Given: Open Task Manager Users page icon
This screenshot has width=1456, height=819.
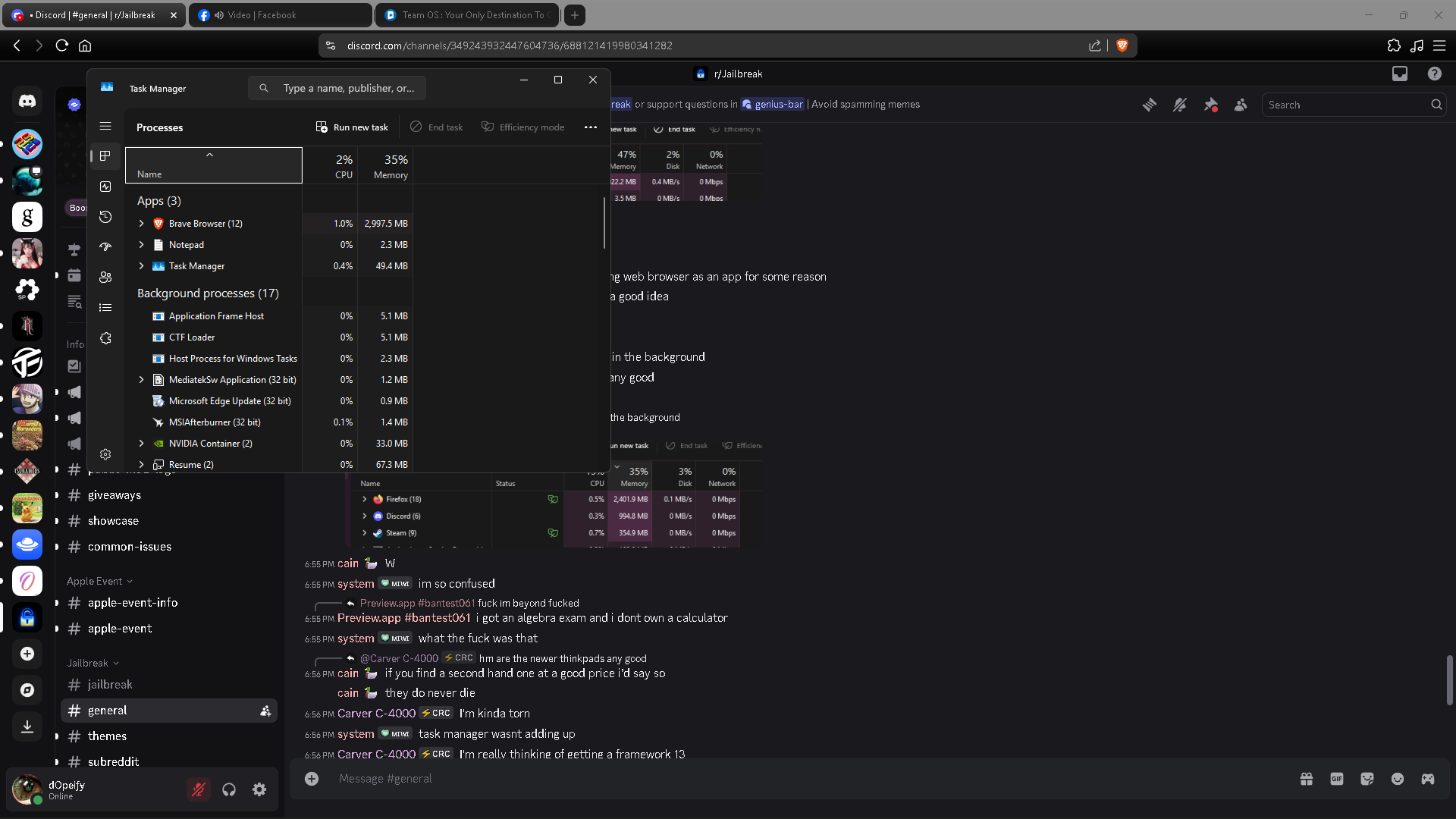Looking at the screenshot, I should 105,278.
